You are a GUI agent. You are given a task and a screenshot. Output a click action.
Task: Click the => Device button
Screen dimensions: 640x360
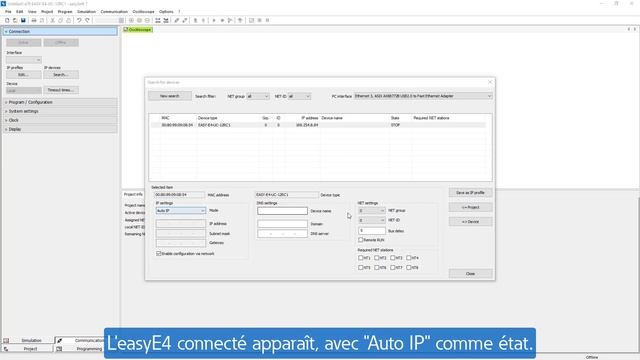coord(470,222)
